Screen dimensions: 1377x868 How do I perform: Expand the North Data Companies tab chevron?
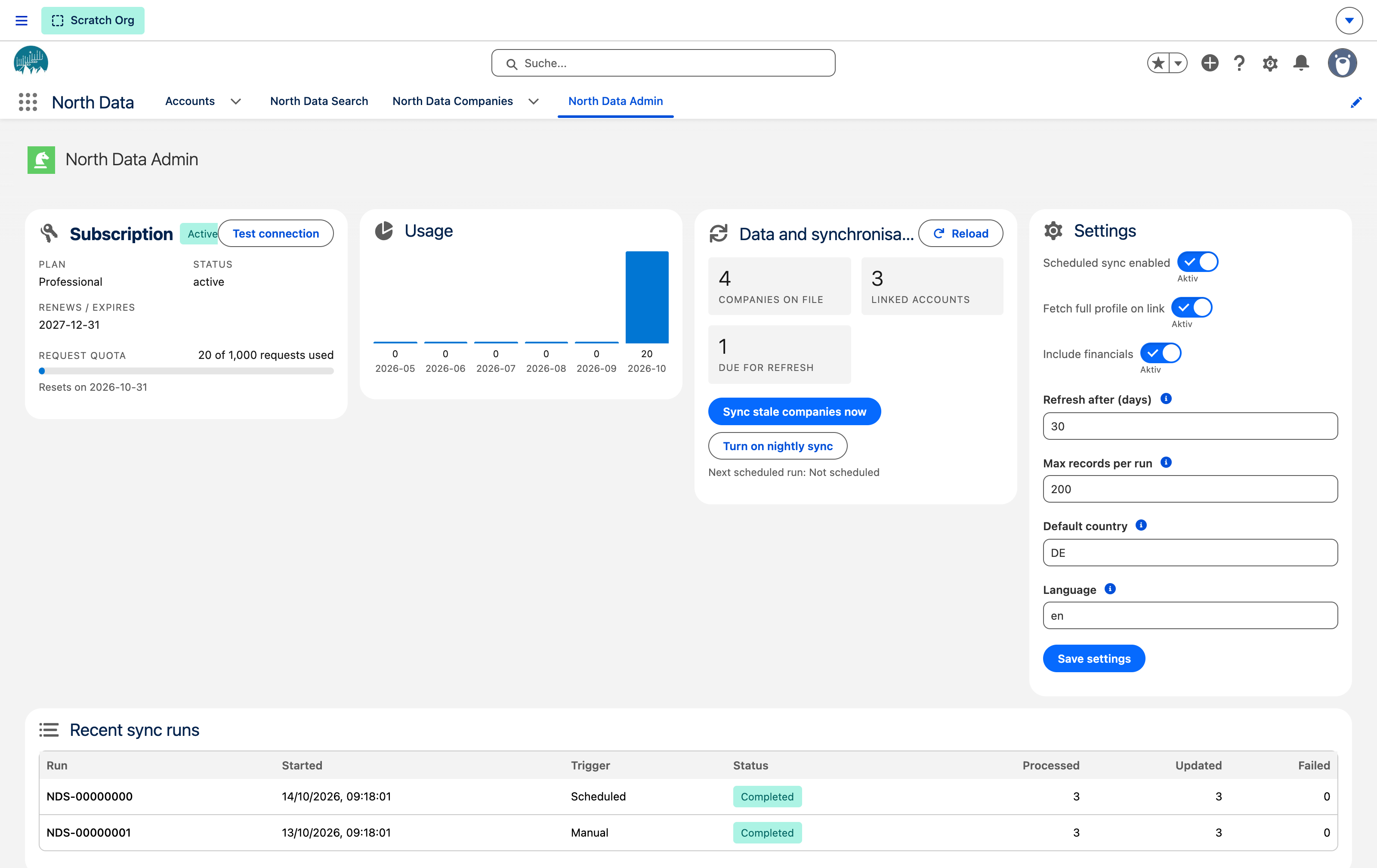click(534, 102)
